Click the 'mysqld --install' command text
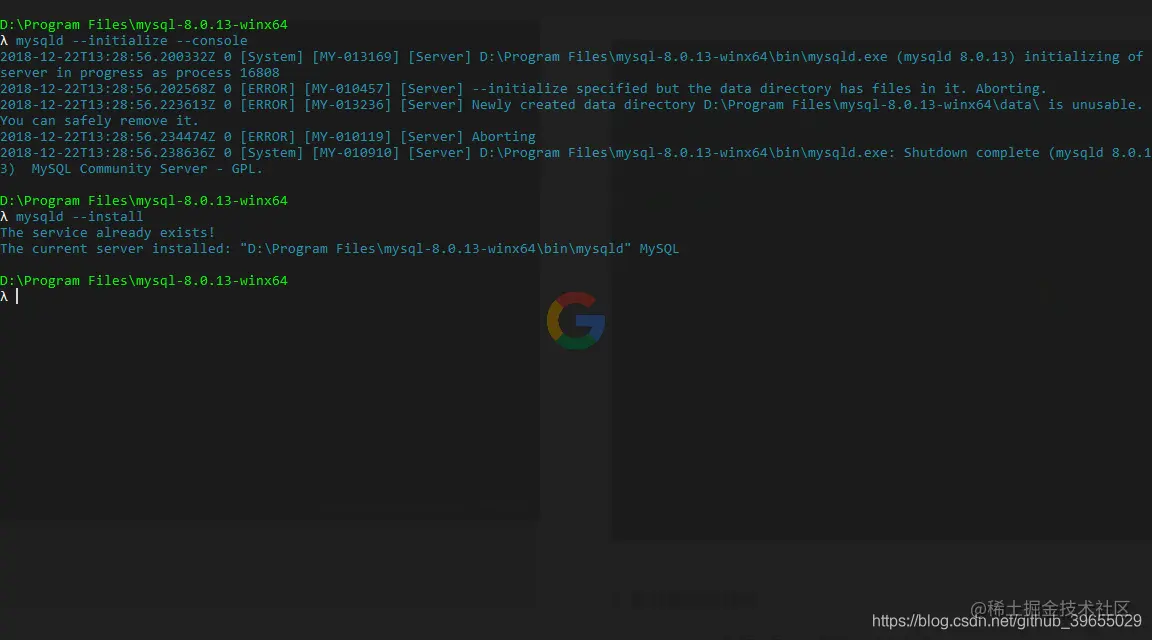The image size is (1152, 640). (79, 217)
